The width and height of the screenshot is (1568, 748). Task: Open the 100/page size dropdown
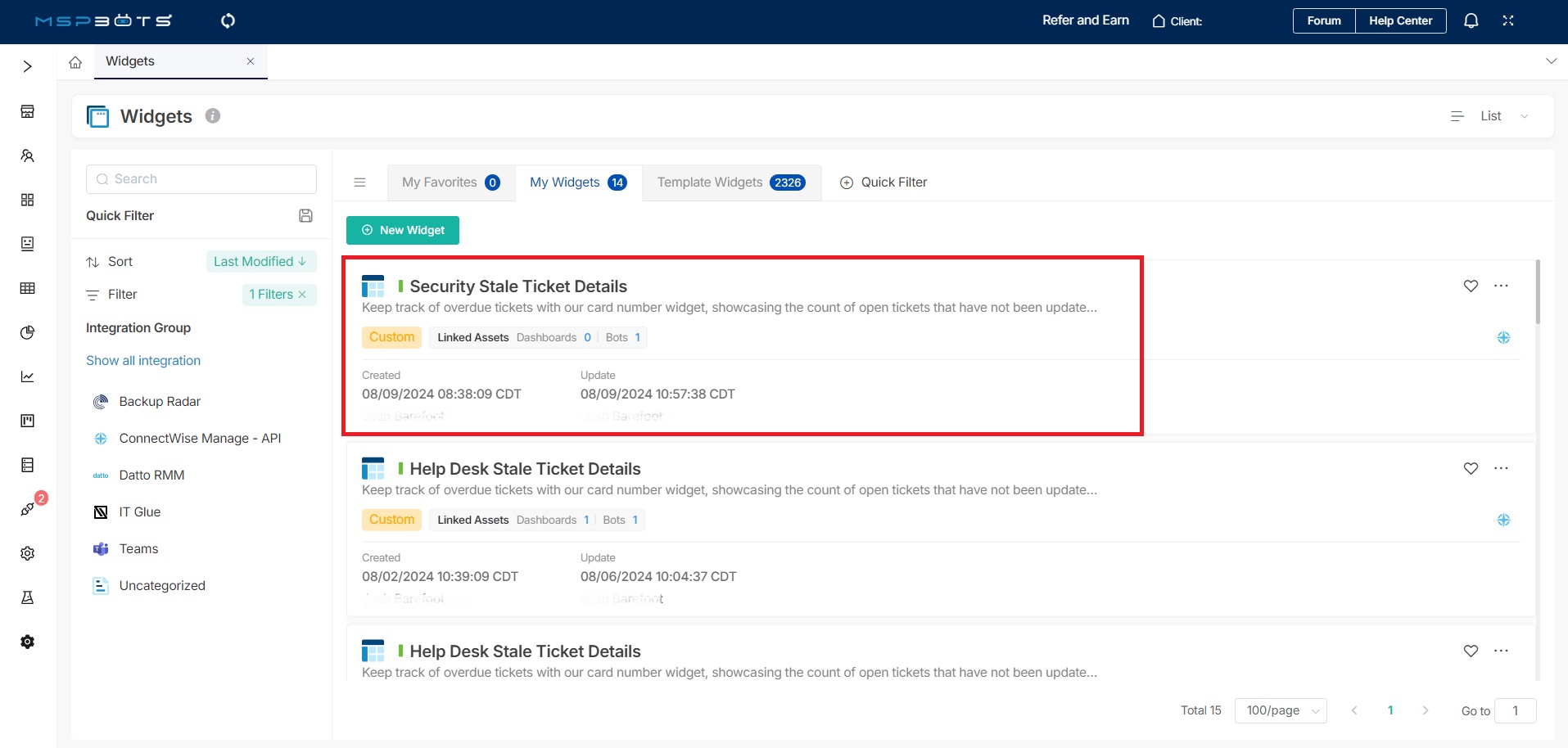click(x=1281, y=710)
